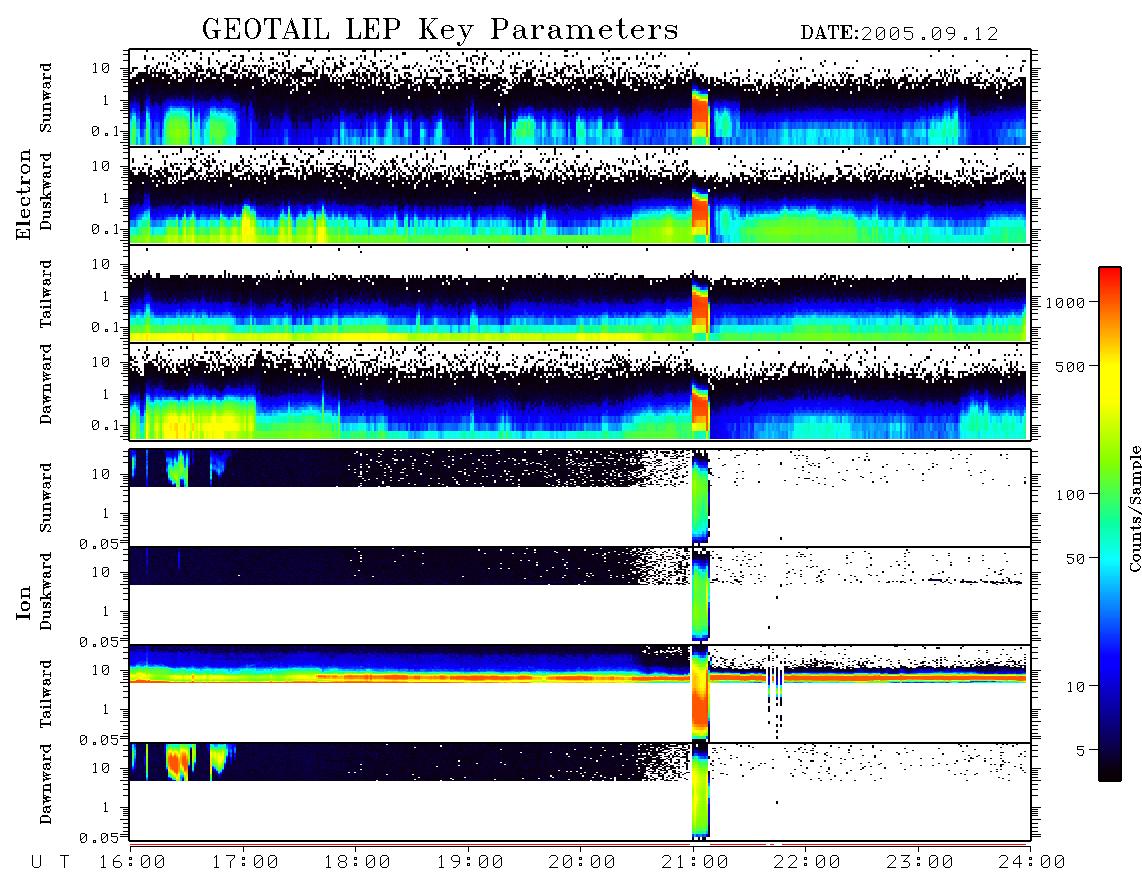Click the Electron "Sunward" panel label
Viewport: 1142px width, 880px height.
[x=46, y=97]
